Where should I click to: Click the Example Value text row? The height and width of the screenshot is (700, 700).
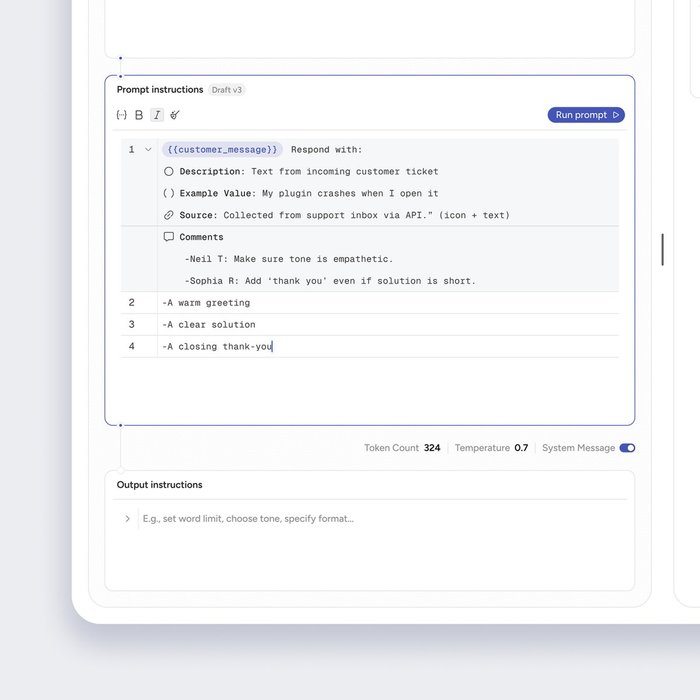coord(308,193)
